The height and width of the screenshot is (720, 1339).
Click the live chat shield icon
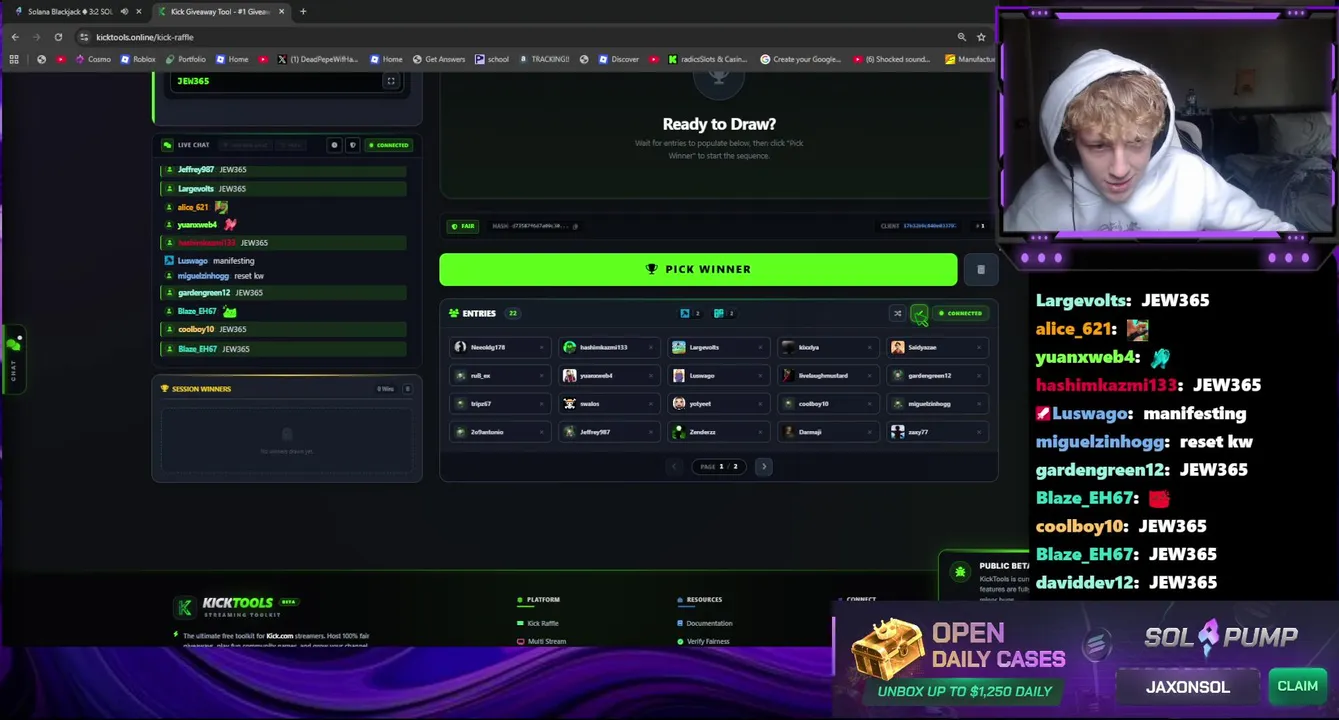coord(352,145)
